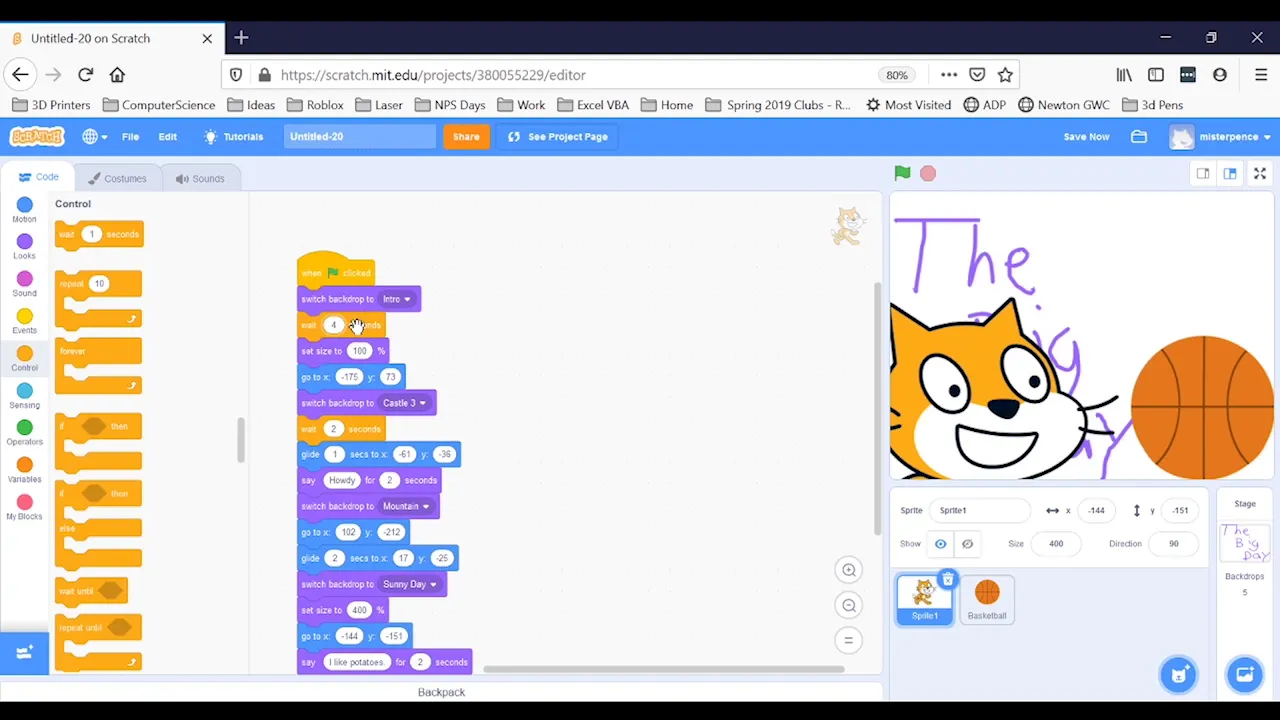The width and height of the screenshot is (1280, 720).
Task: Open the Sound block category
Action: coord(24,284)
